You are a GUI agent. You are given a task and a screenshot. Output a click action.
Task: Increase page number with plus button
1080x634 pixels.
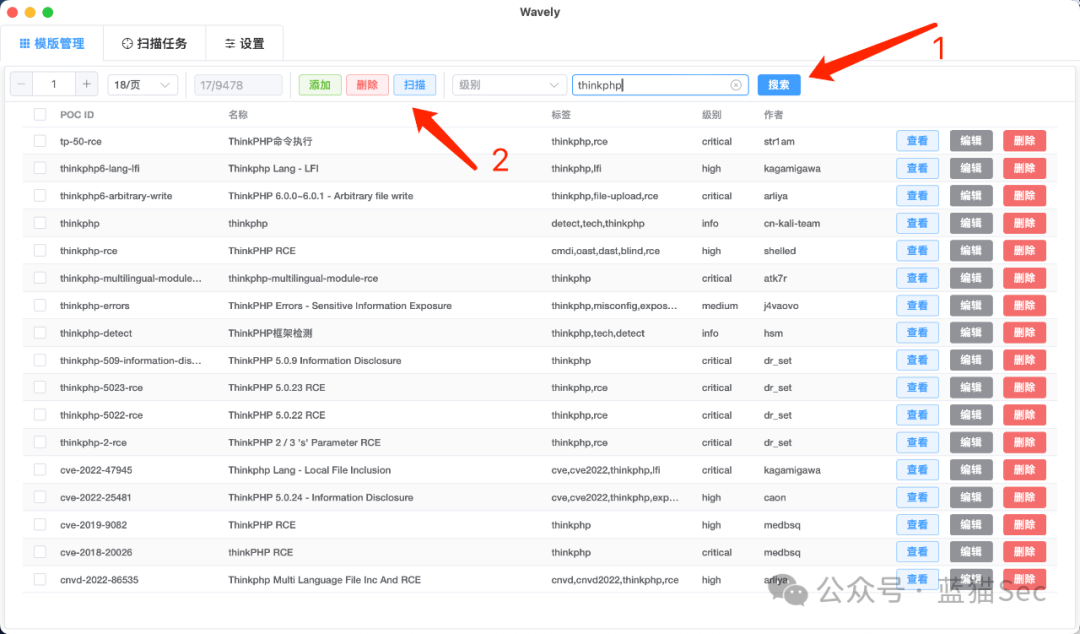[x=86, y=85]
